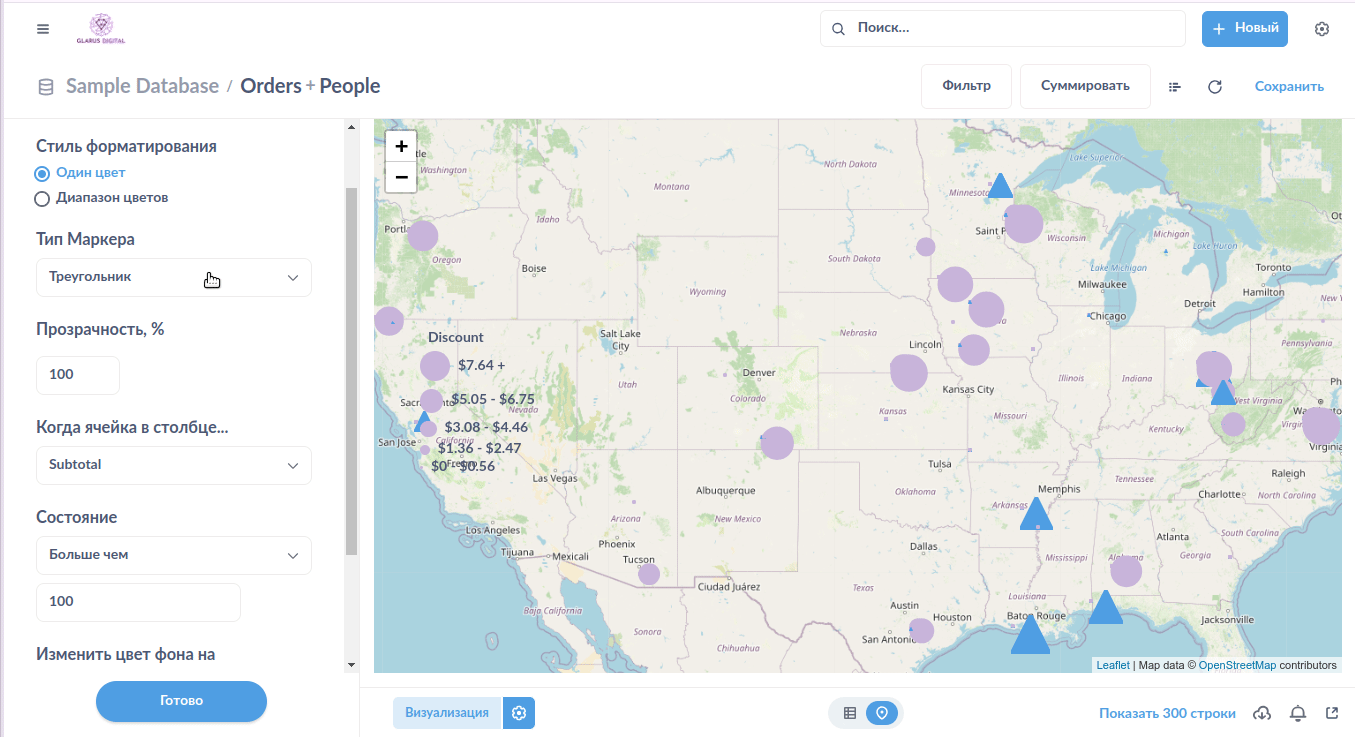Click the transparency percent input field
1355x737 pixels.
[78, 375]
